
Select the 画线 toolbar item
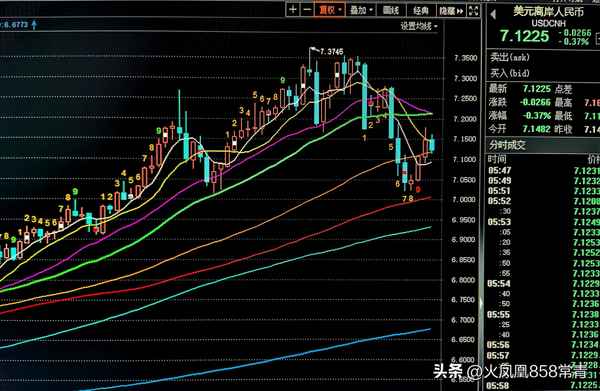(x=391, y=10)
